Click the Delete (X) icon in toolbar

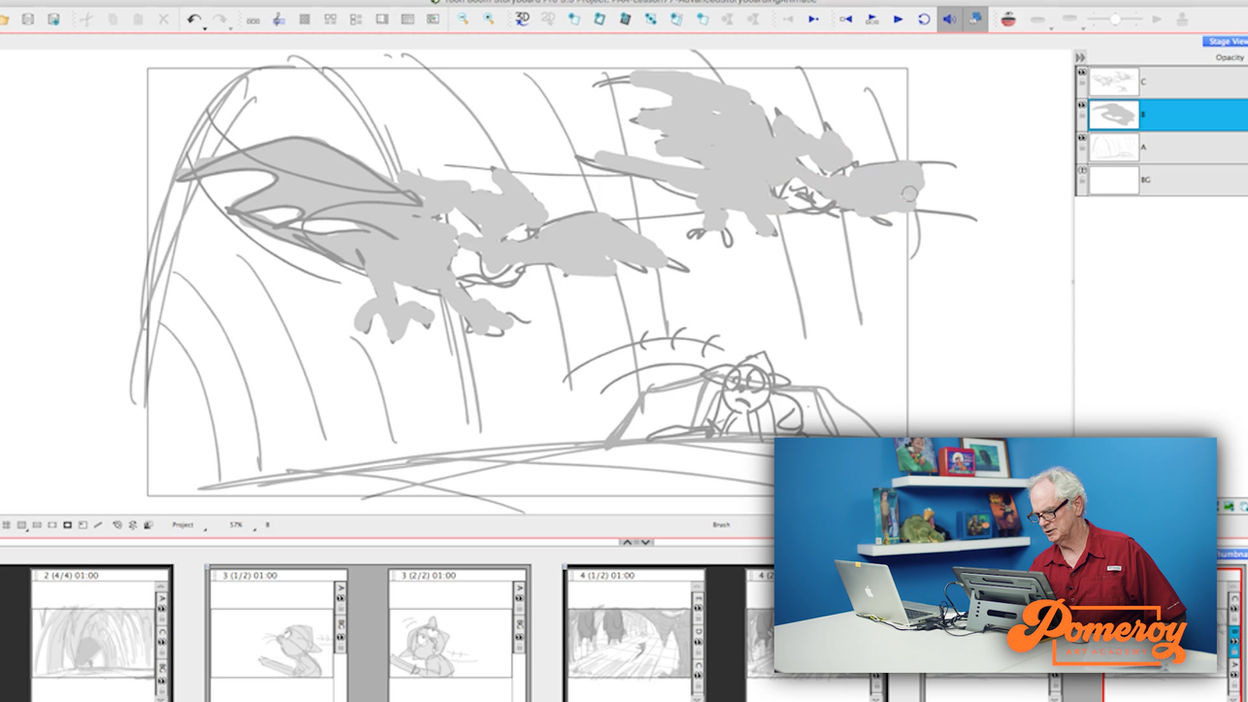(164, 19)
